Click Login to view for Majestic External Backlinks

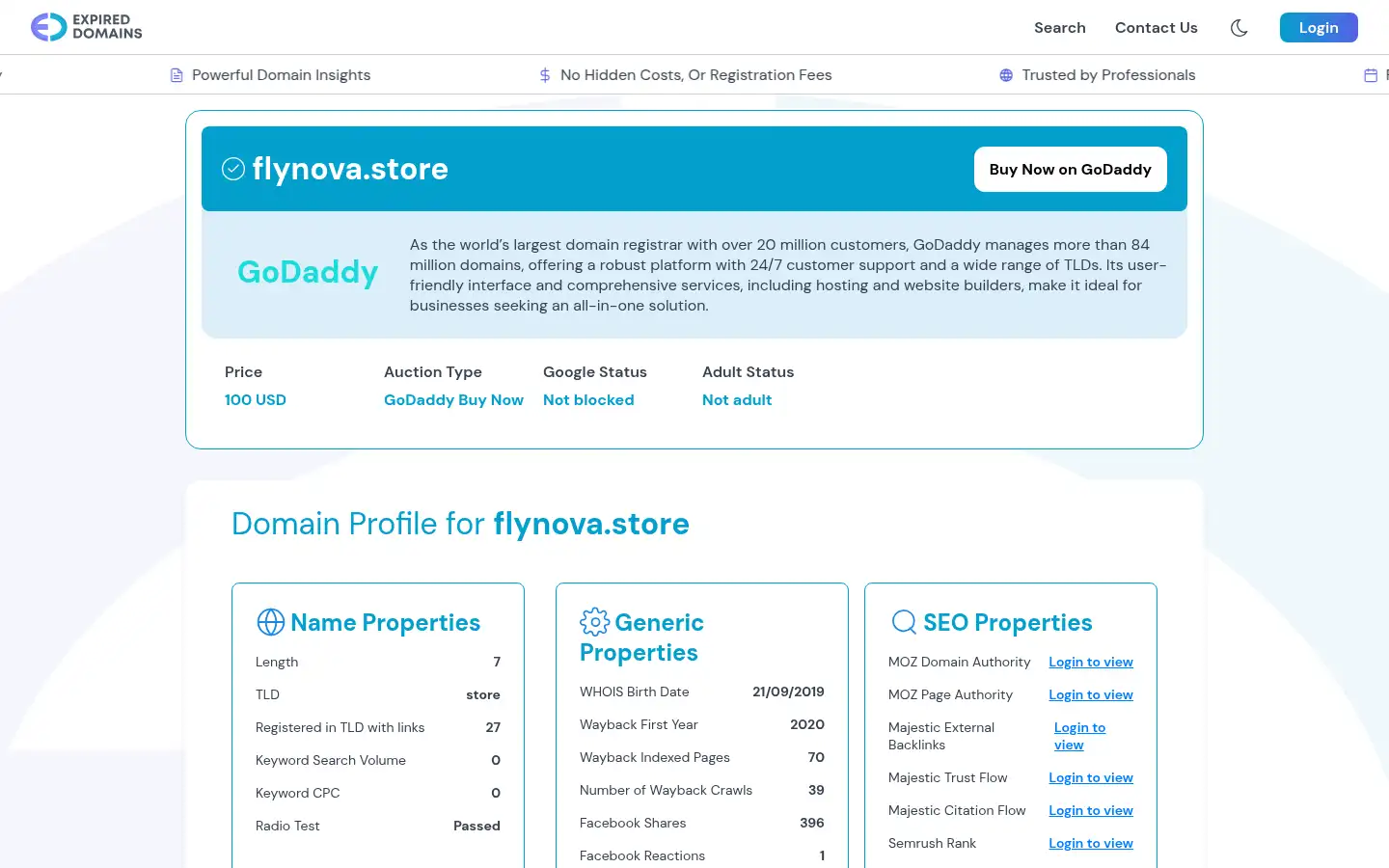click(x=1079, y=737)
